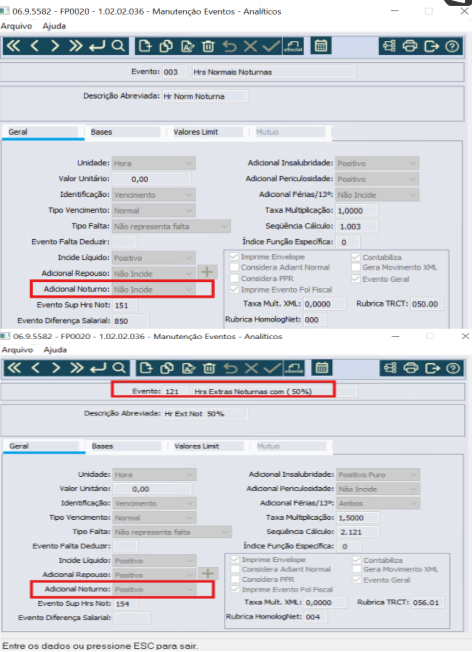
Task: Click cancel X icon in Evento 121 toolbar
Action: (x=251, y=368)
